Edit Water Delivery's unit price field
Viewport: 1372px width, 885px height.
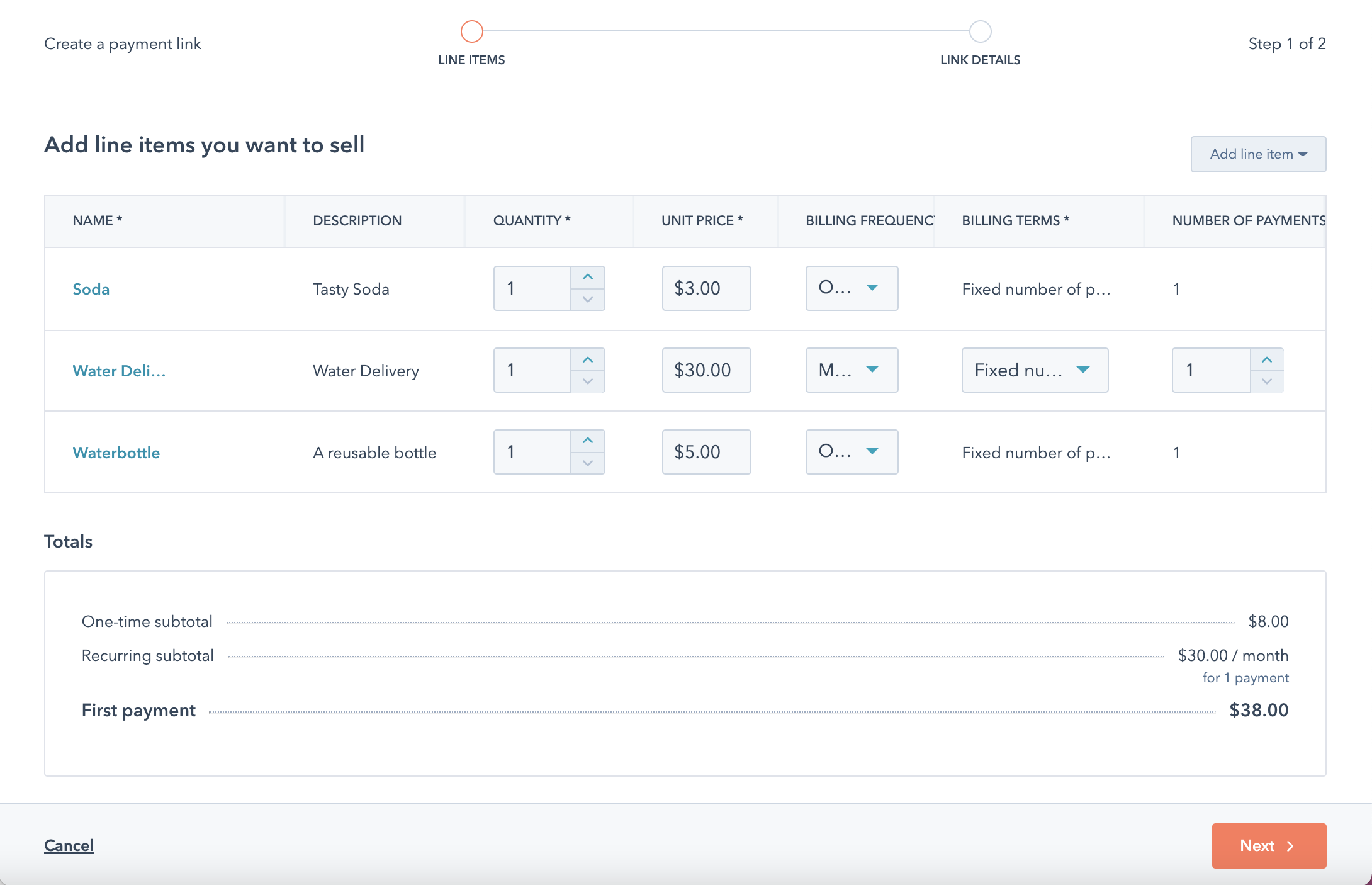[x=706, y=370]
